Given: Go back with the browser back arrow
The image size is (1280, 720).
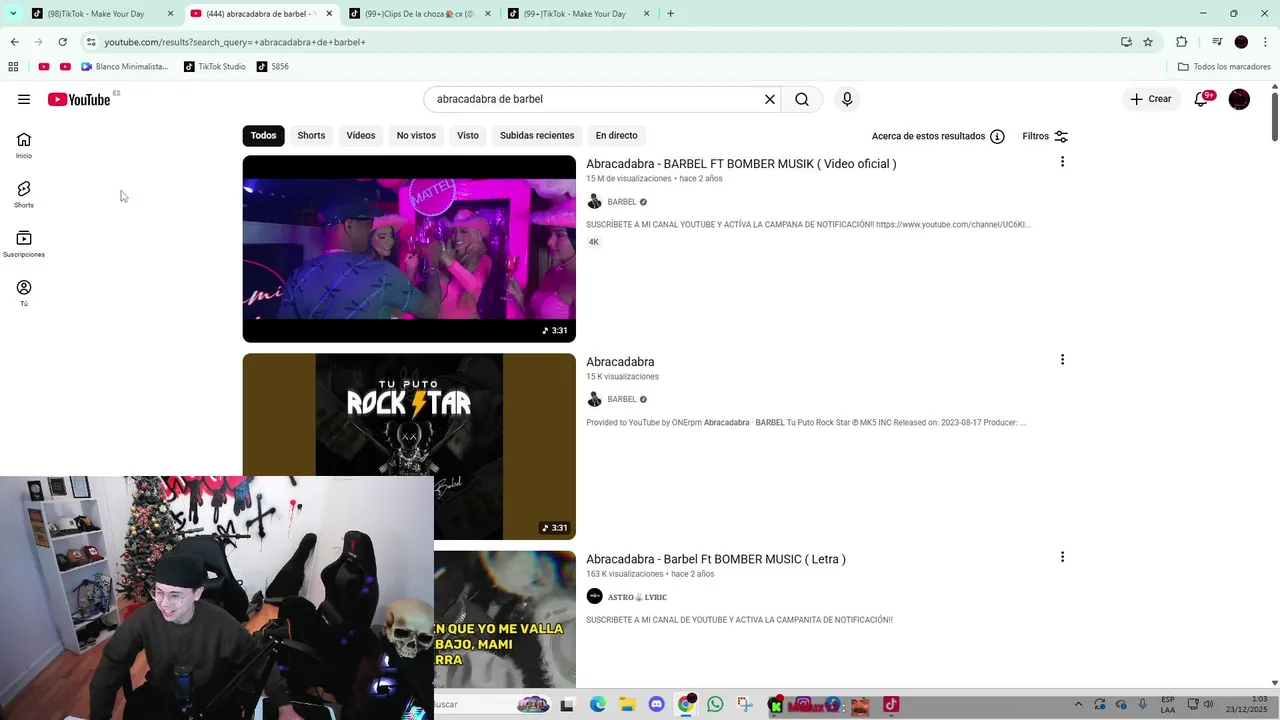Looking at the screenshot, I should click(14, 42).
